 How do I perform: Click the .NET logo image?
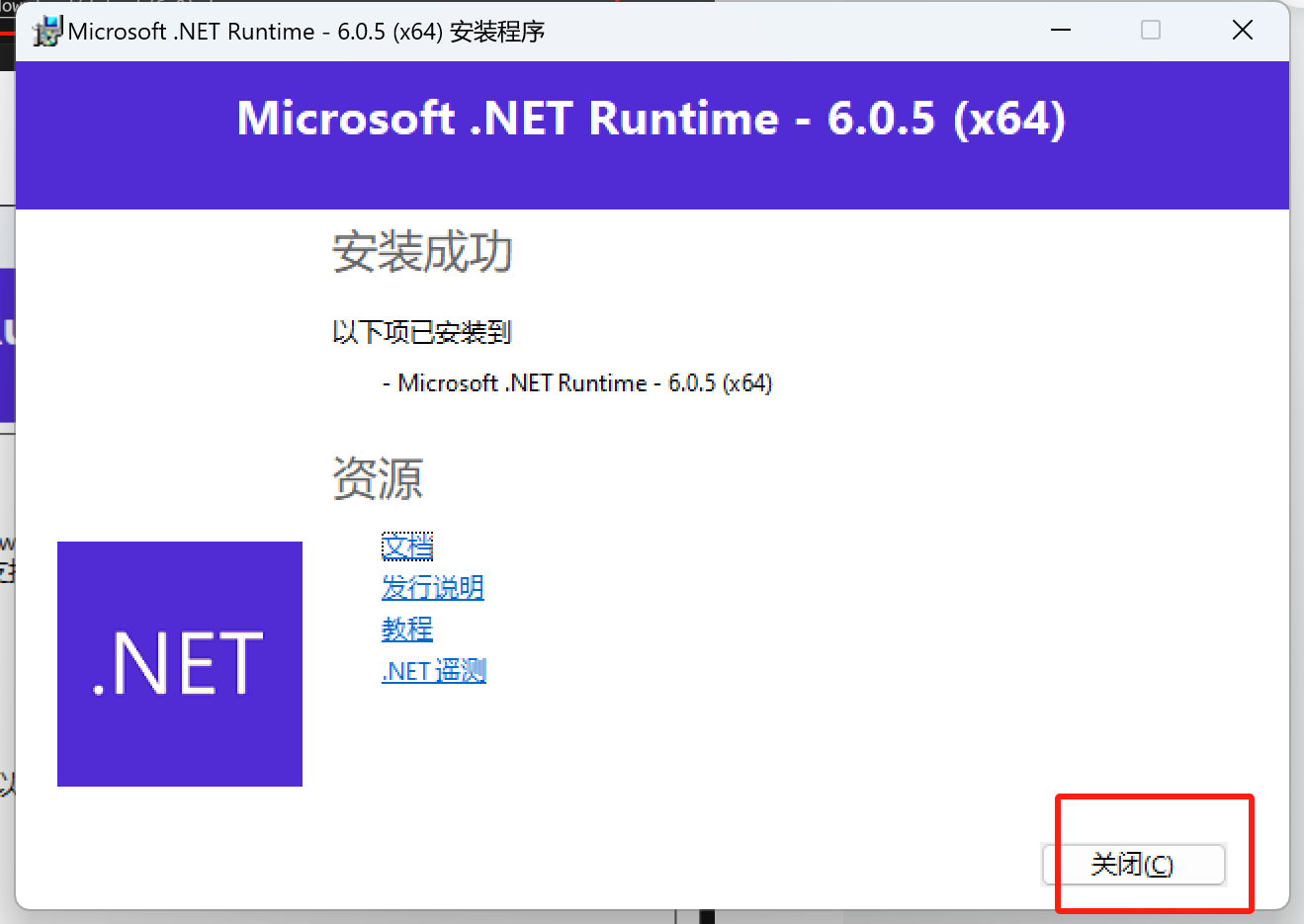[x=180, y=664]
